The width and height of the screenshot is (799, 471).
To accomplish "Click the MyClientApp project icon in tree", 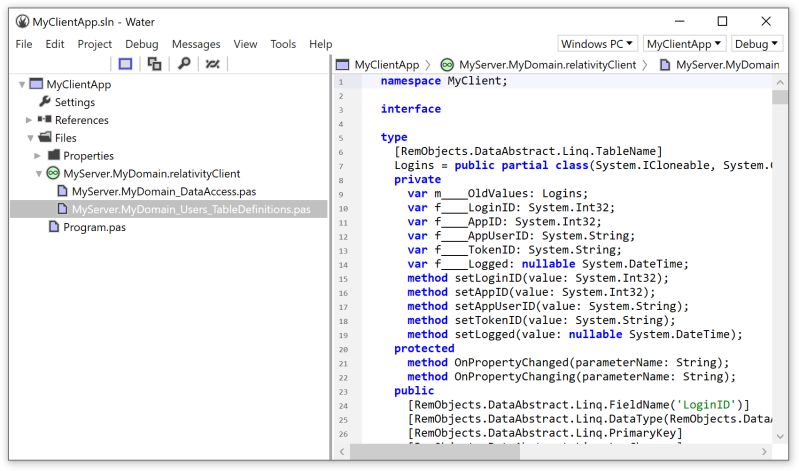I will 36,84.
